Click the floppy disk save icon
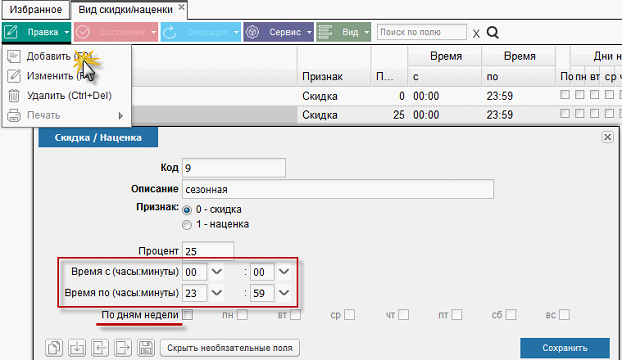 pos(146,348)
